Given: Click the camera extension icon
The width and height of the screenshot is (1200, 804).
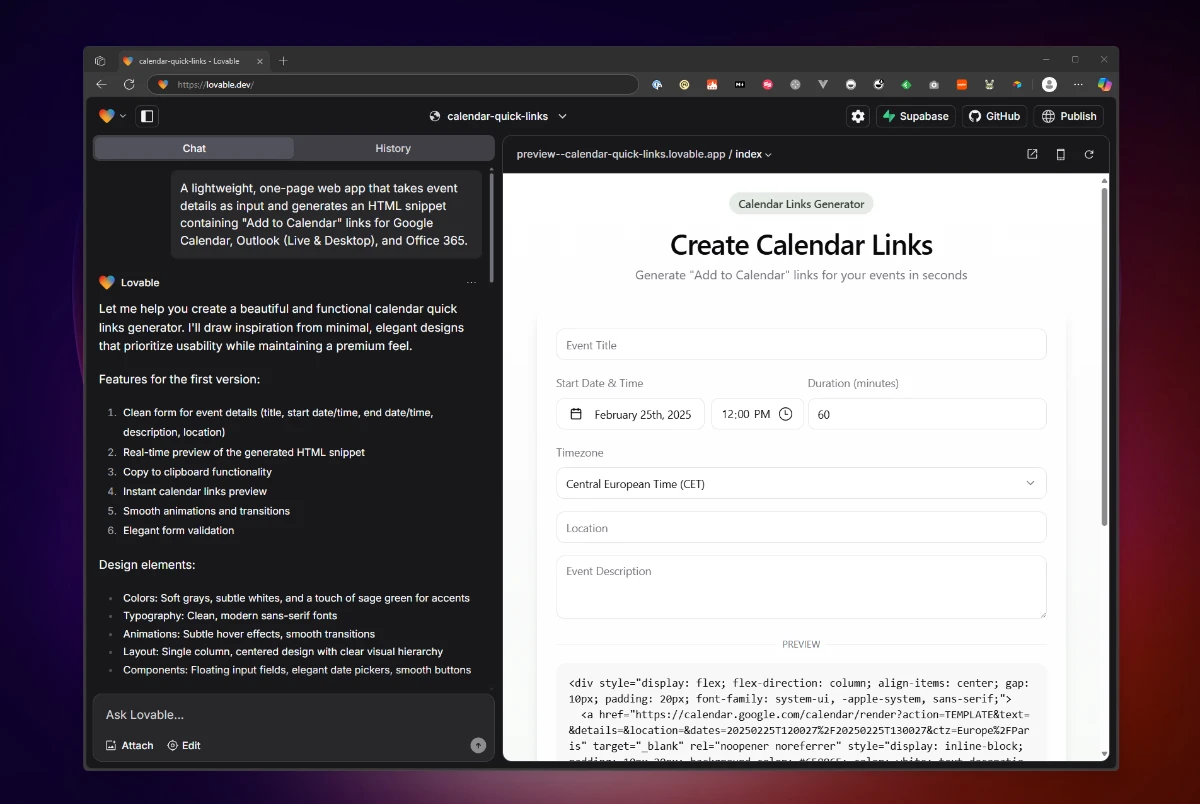Looking at the screenshot, I should tap(933, 85).
